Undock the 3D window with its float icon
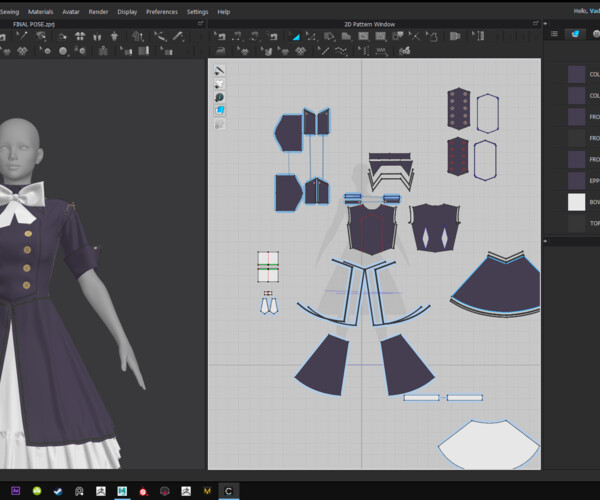 click(201, 24)
